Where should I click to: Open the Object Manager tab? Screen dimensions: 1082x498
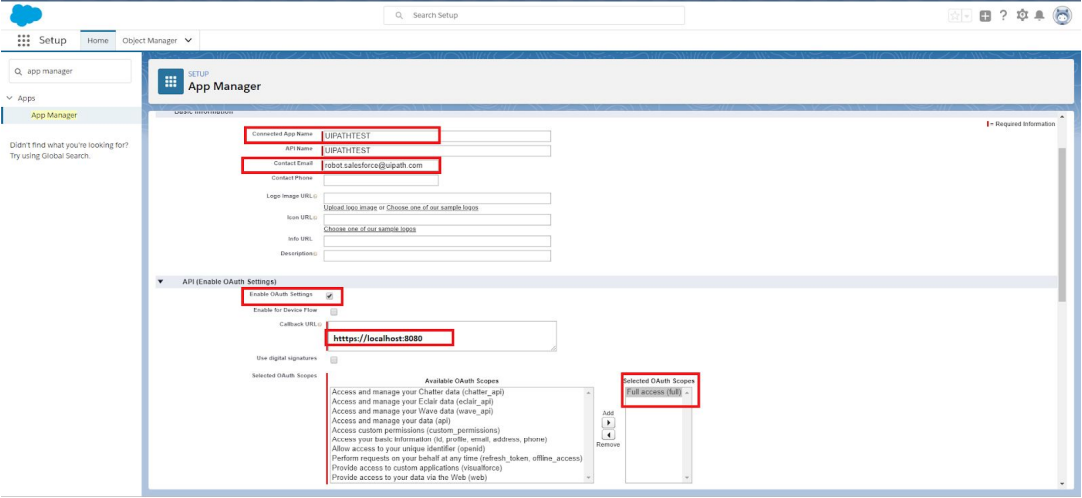pos(149,41)
